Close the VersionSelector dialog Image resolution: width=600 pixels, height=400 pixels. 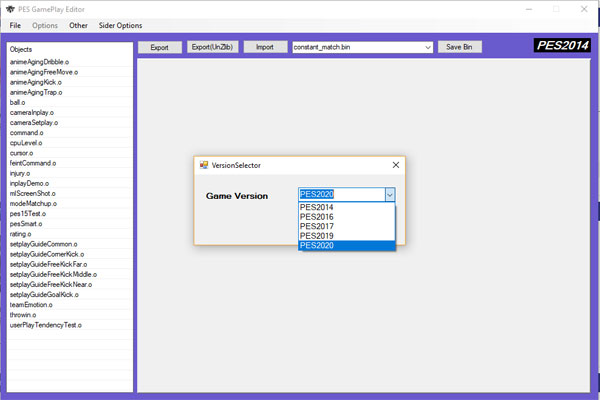(x=396, y=165)
